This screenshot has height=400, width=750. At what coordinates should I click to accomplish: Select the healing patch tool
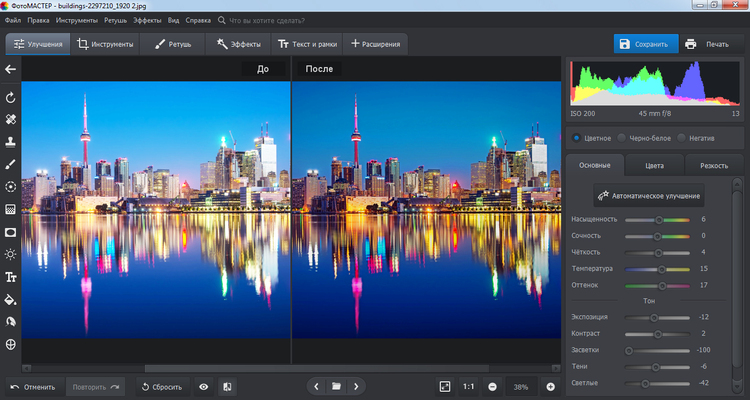(x=11, y=119)
